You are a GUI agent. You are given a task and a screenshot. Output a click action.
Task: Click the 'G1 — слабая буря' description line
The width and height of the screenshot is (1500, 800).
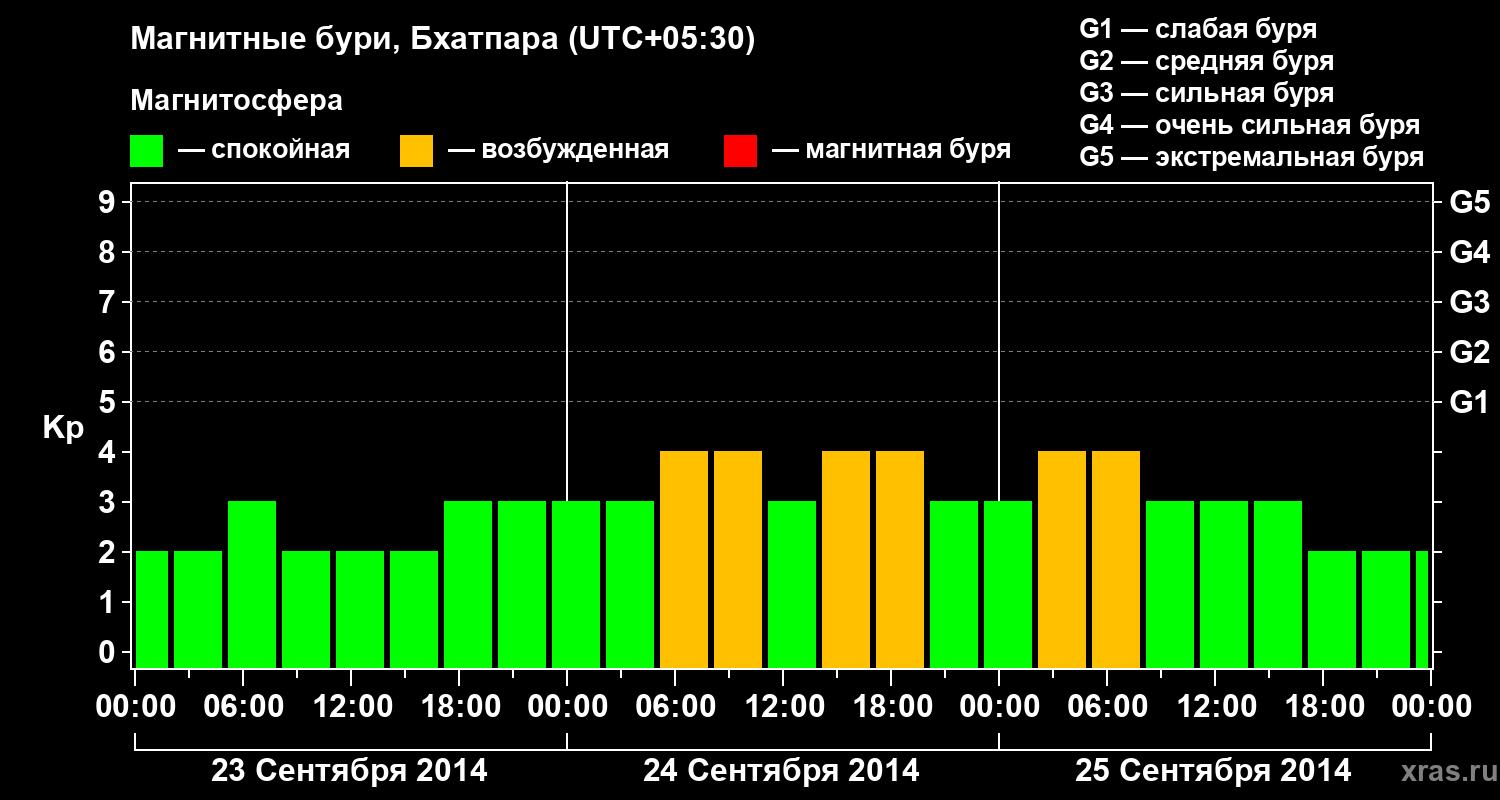point(1198,29)
